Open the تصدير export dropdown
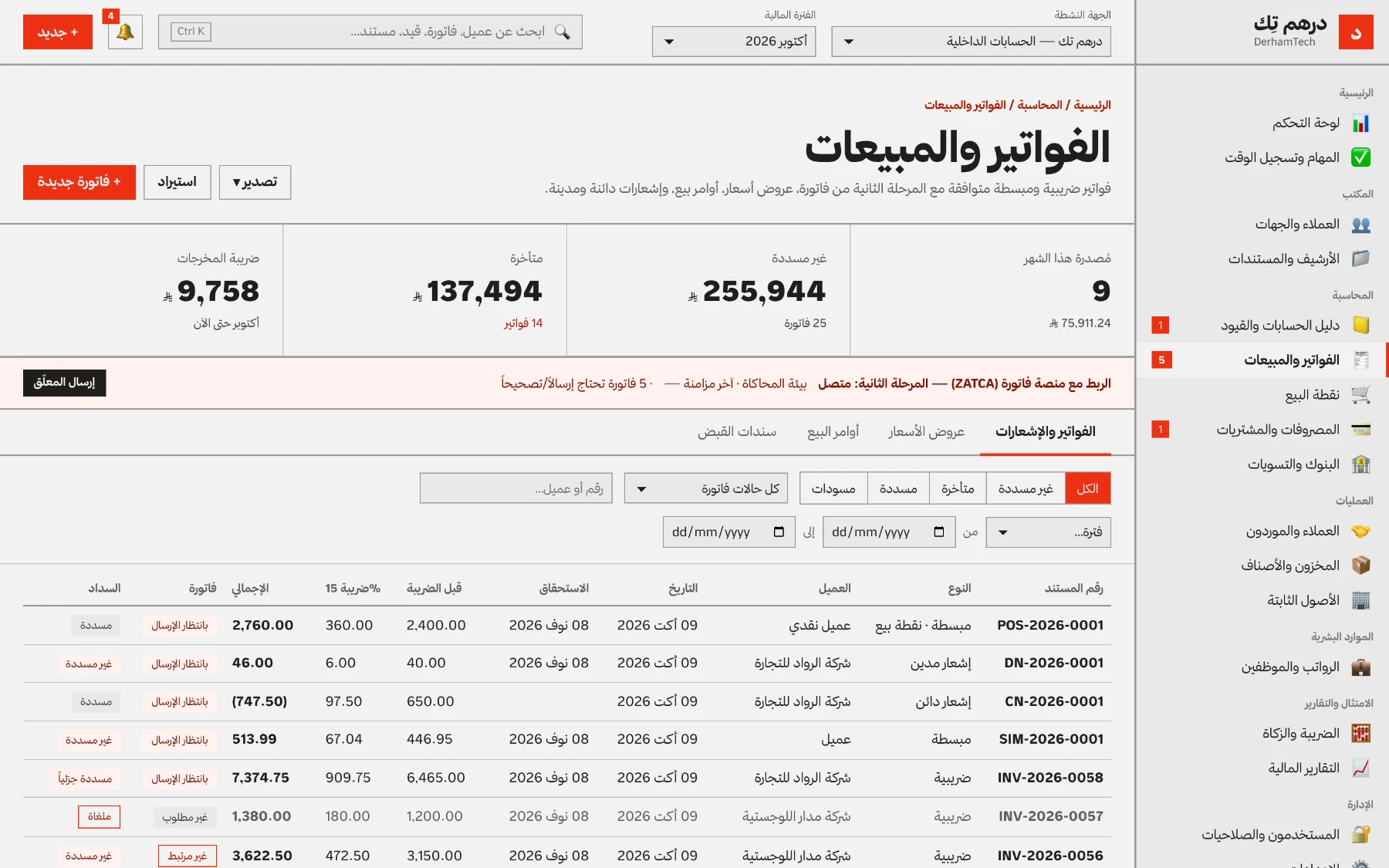The width and height of the screenshot is (1389, 868). tap(255, 182)
